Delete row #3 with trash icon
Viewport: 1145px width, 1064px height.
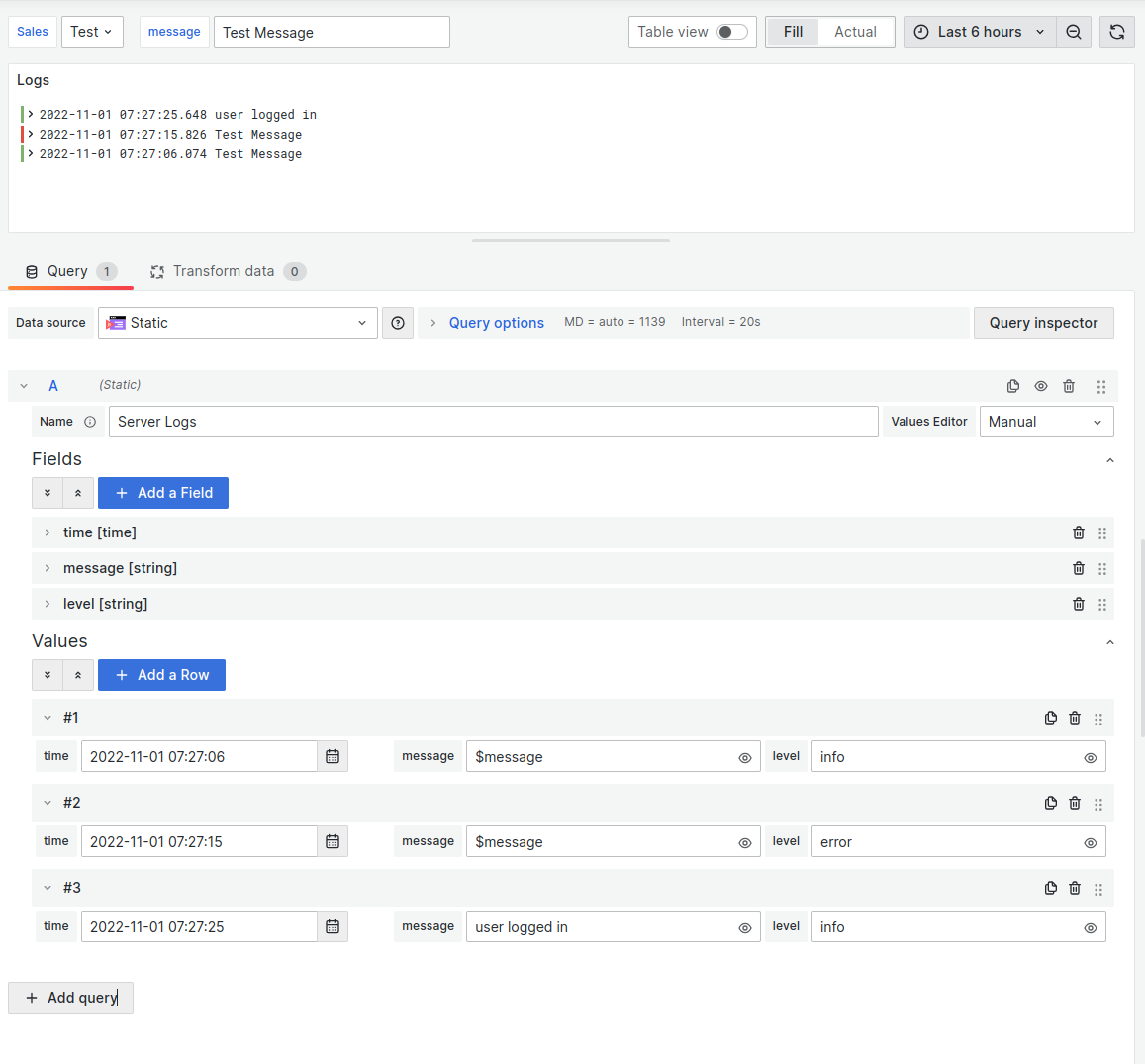tap(1074, 888)
